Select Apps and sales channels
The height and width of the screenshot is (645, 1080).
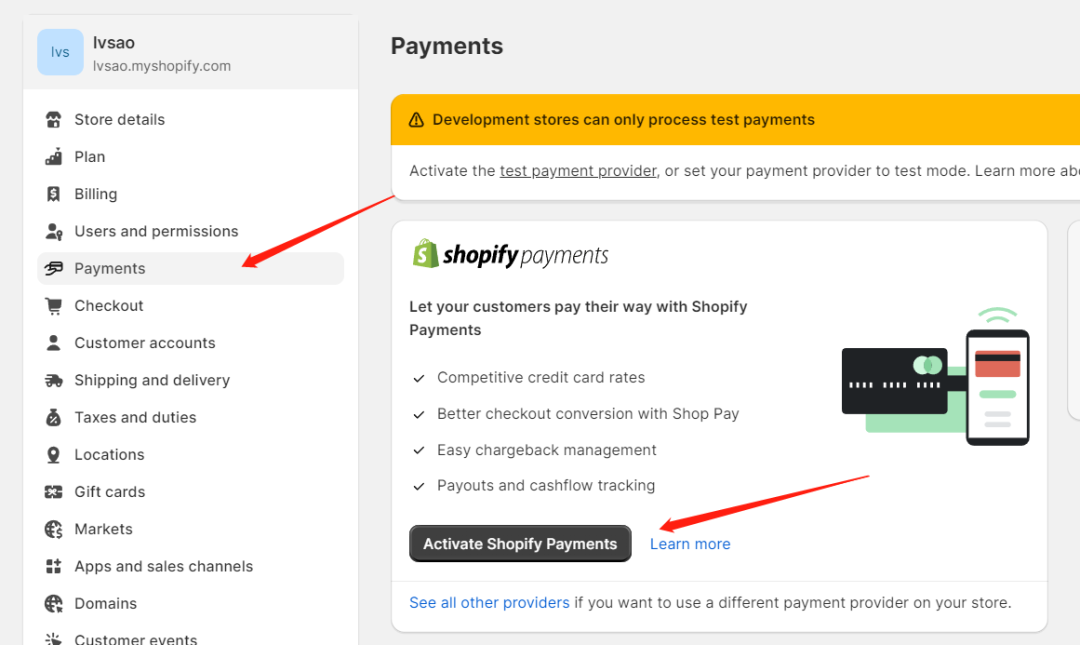tap(163, 566)
